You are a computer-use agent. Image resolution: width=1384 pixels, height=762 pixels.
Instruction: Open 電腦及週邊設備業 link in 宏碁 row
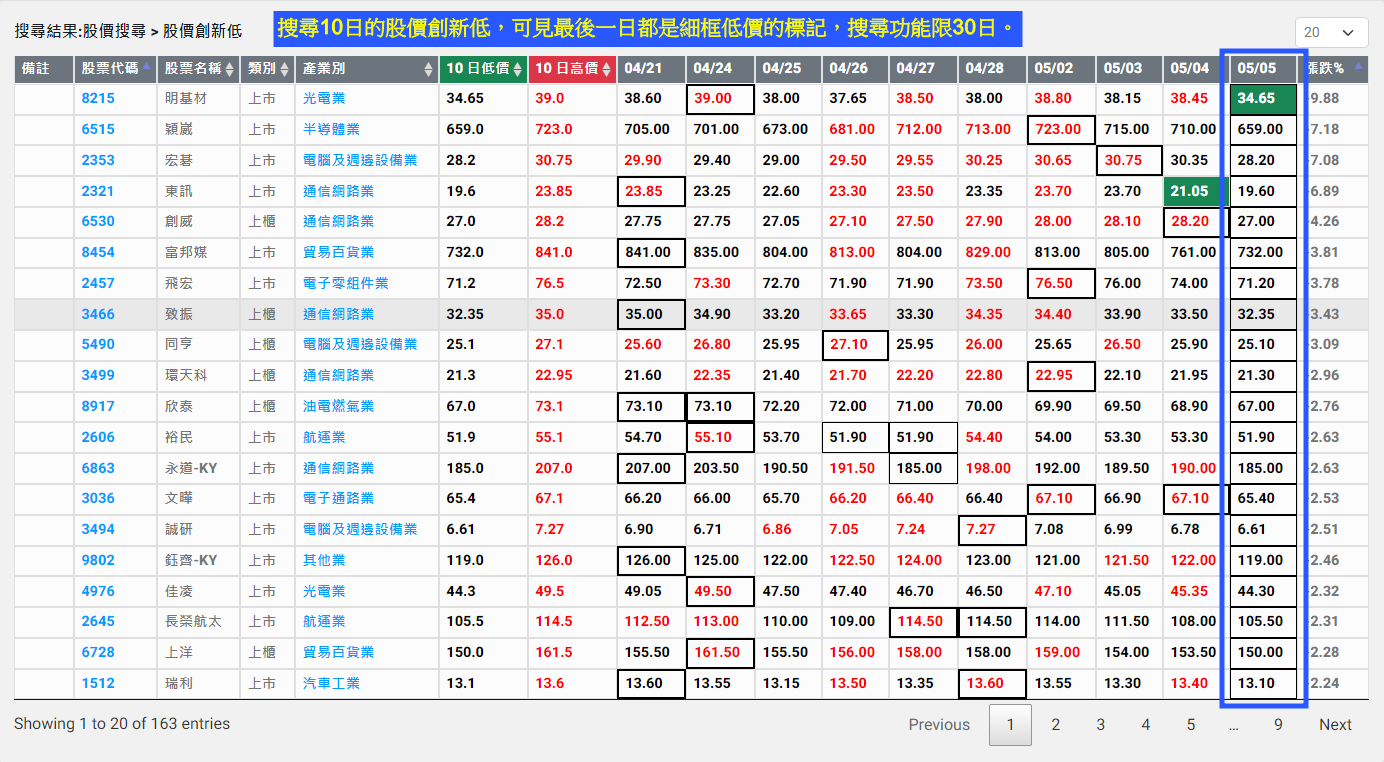360,160
